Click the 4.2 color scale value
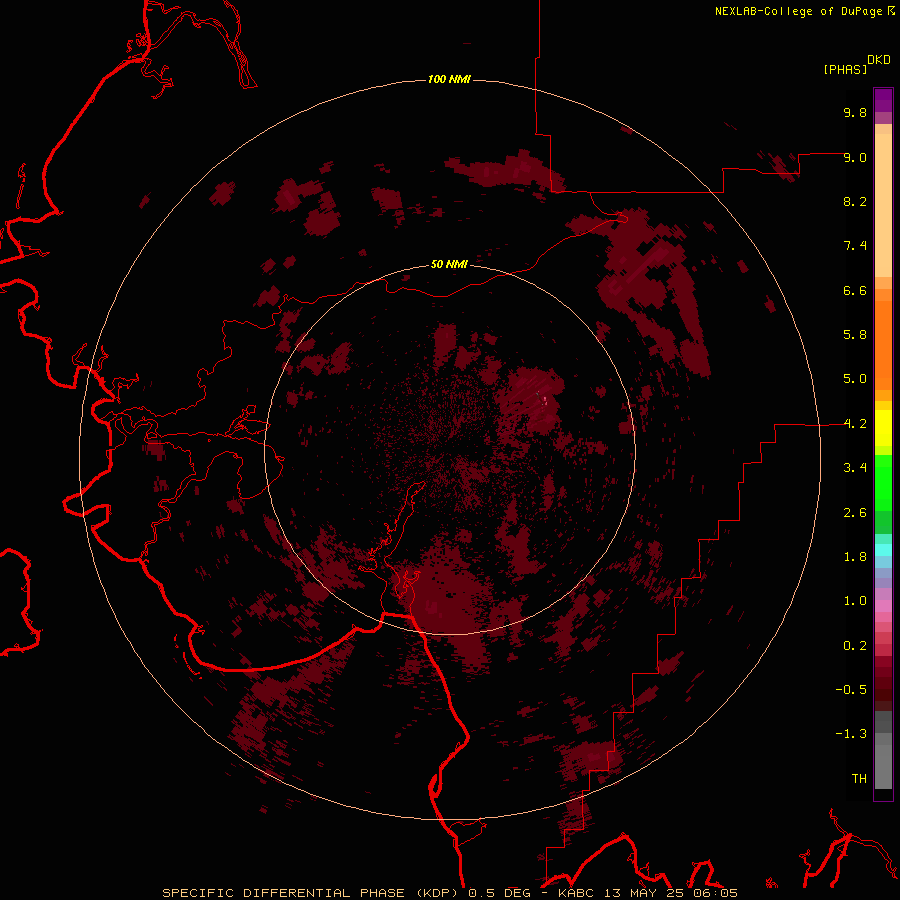This screenshot has width=900, height=900. (855, 424)
